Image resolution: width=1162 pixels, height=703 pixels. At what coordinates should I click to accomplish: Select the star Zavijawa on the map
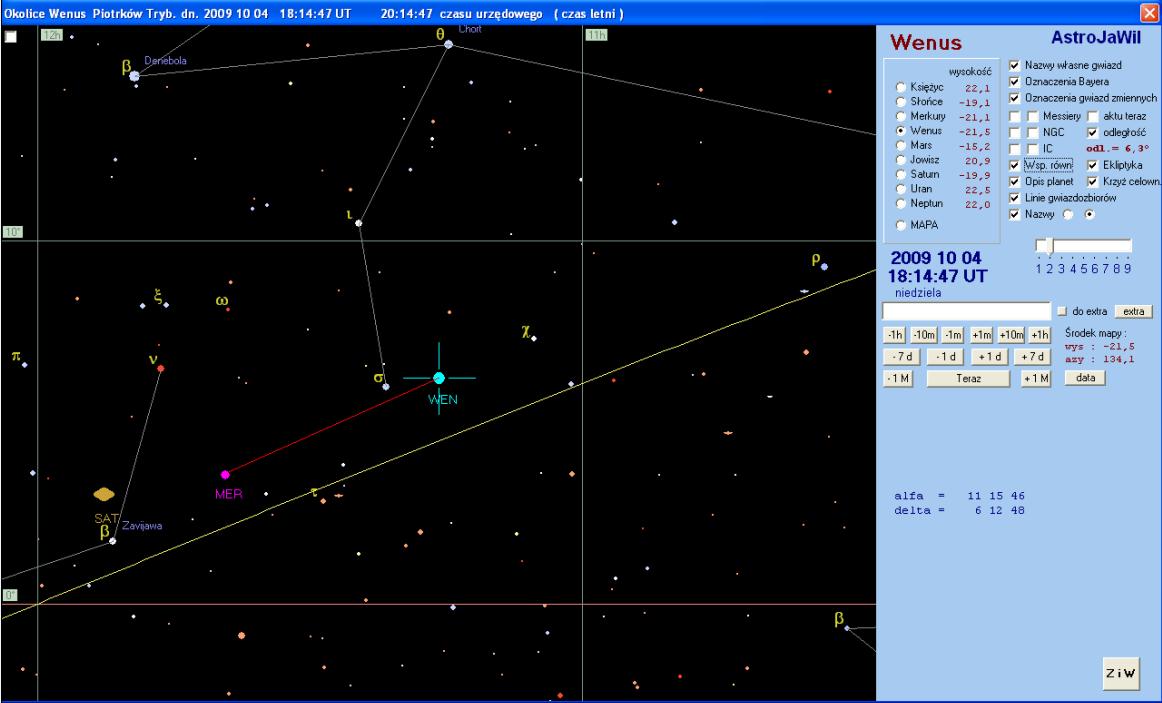tap(113, 541)
